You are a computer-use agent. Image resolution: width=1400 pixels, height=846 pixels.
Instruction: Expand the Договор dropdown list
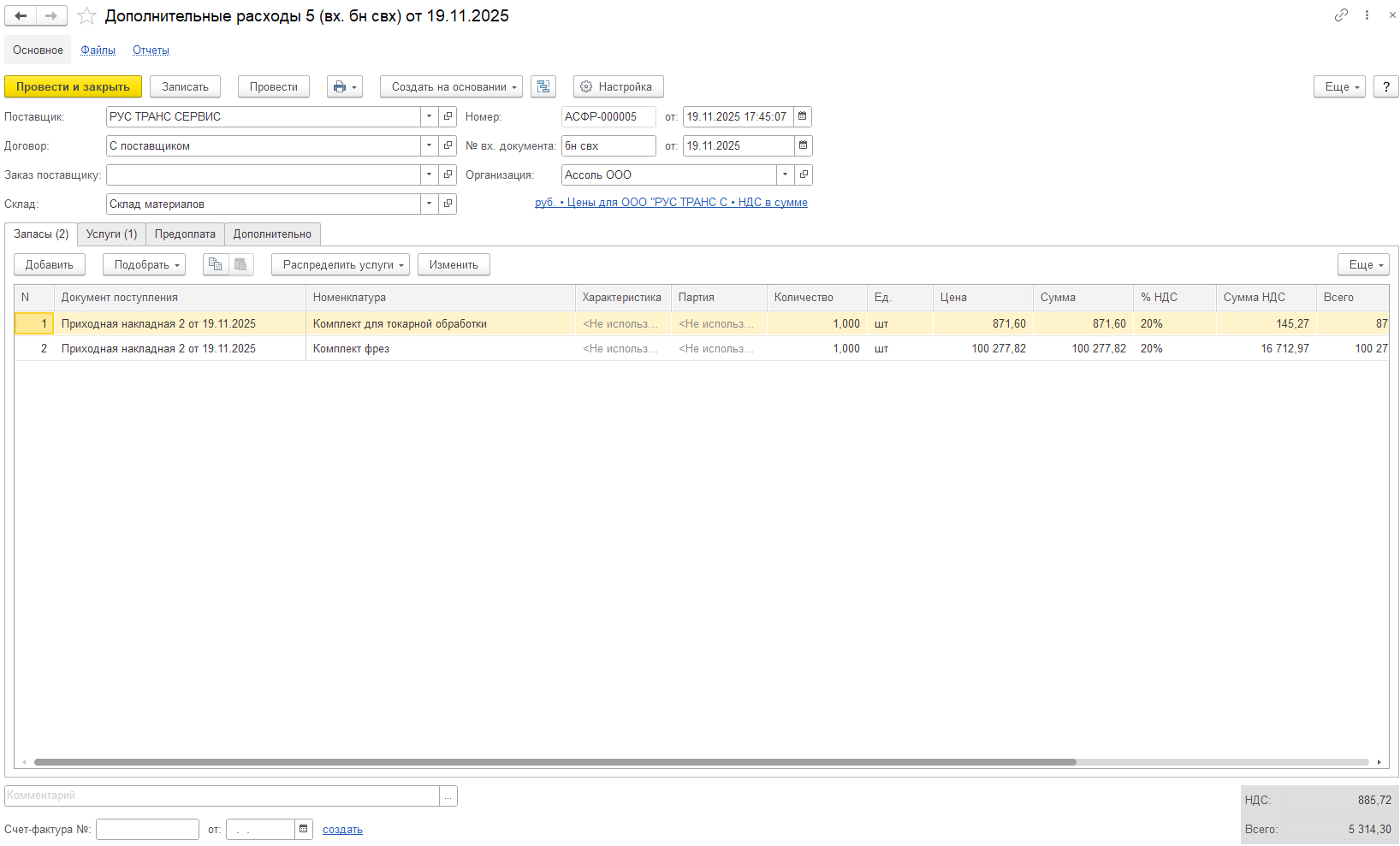coord(429,145)
